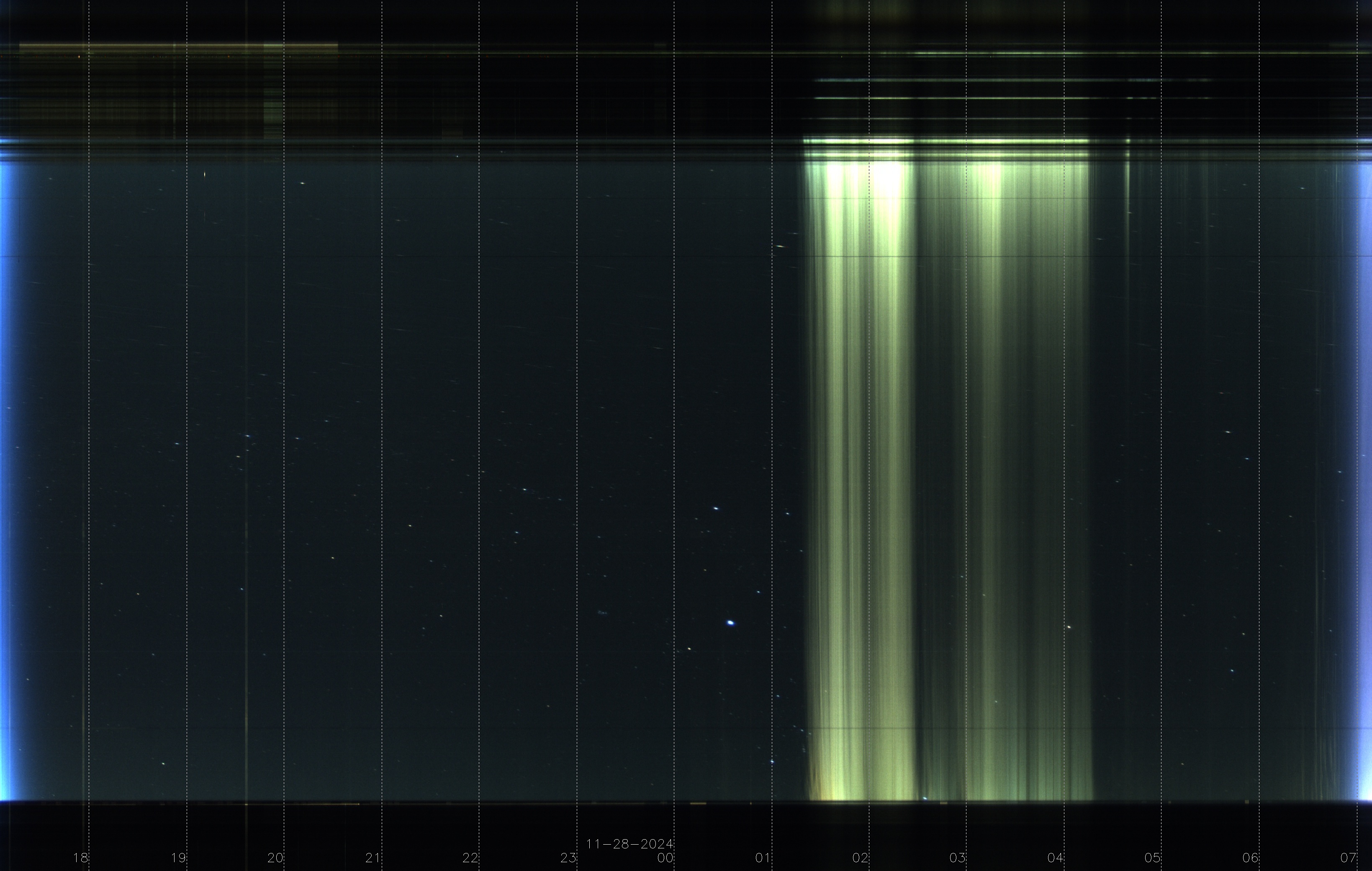Select the 01 hour label

click(763, 858)
